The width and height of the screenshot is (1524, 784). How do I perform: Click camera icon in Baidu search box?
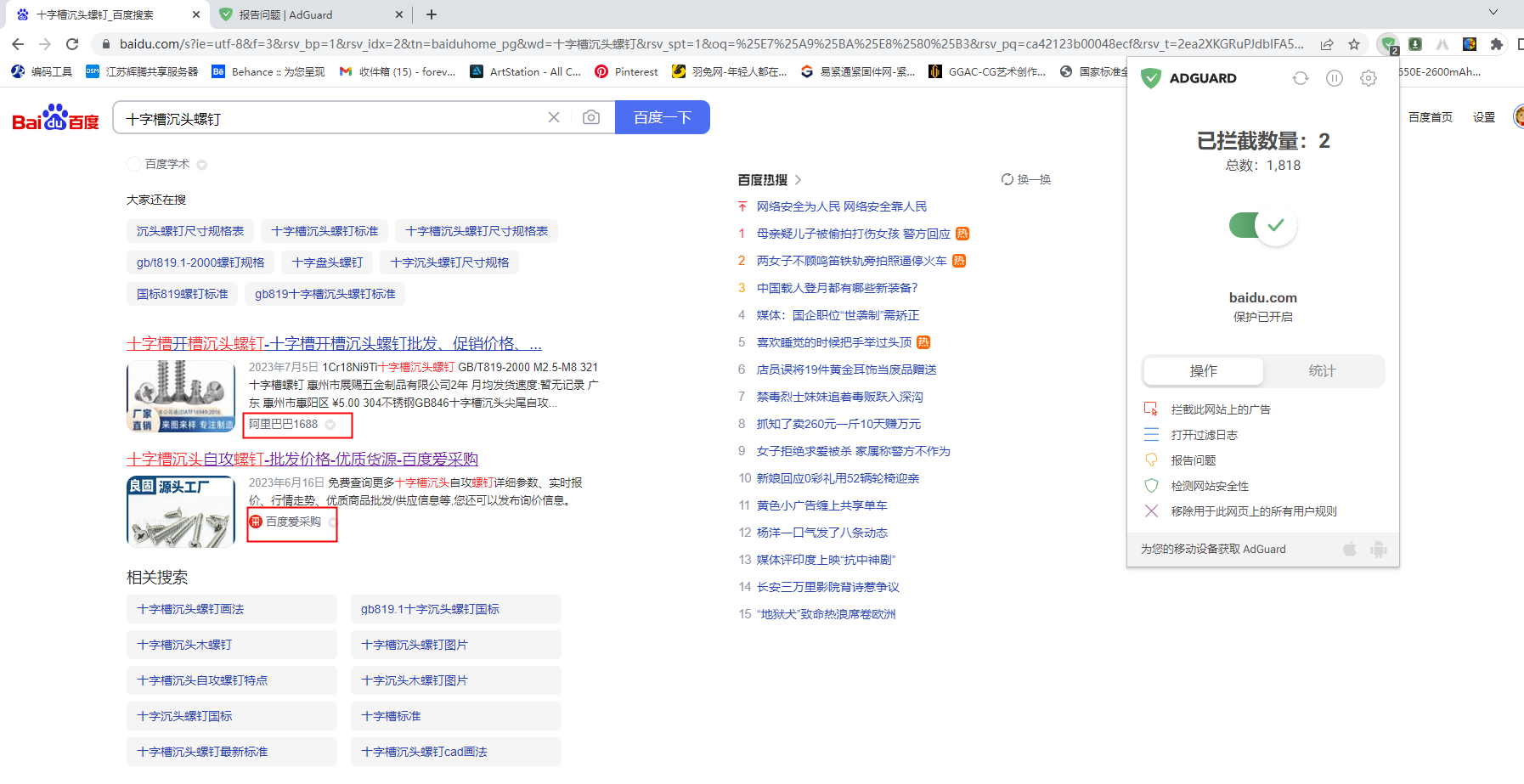591,117
